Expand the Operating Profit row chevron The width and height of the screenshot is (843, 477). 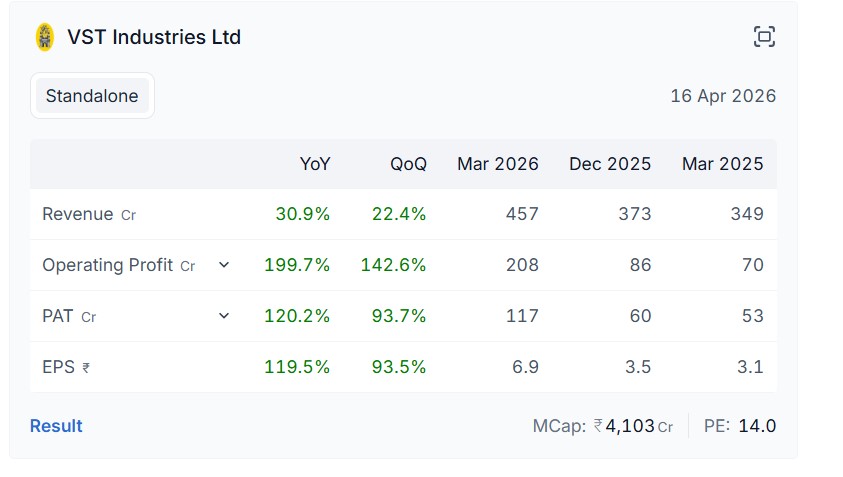pos(224,265)
